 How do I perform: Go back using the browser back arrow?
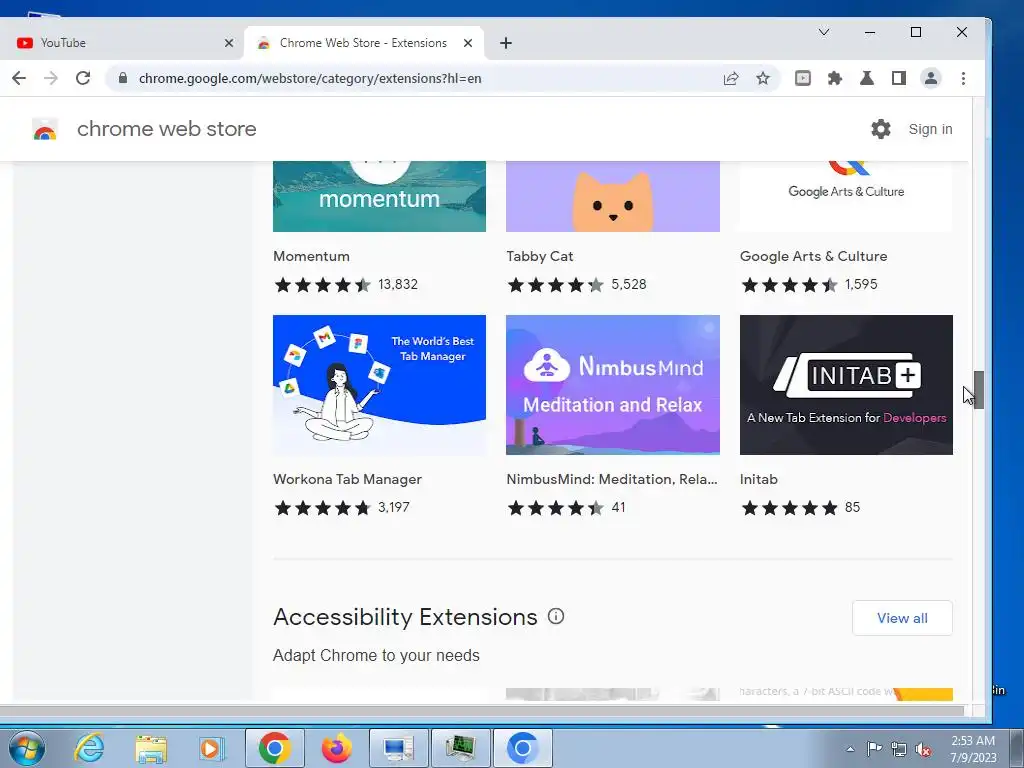pos(19,78)
